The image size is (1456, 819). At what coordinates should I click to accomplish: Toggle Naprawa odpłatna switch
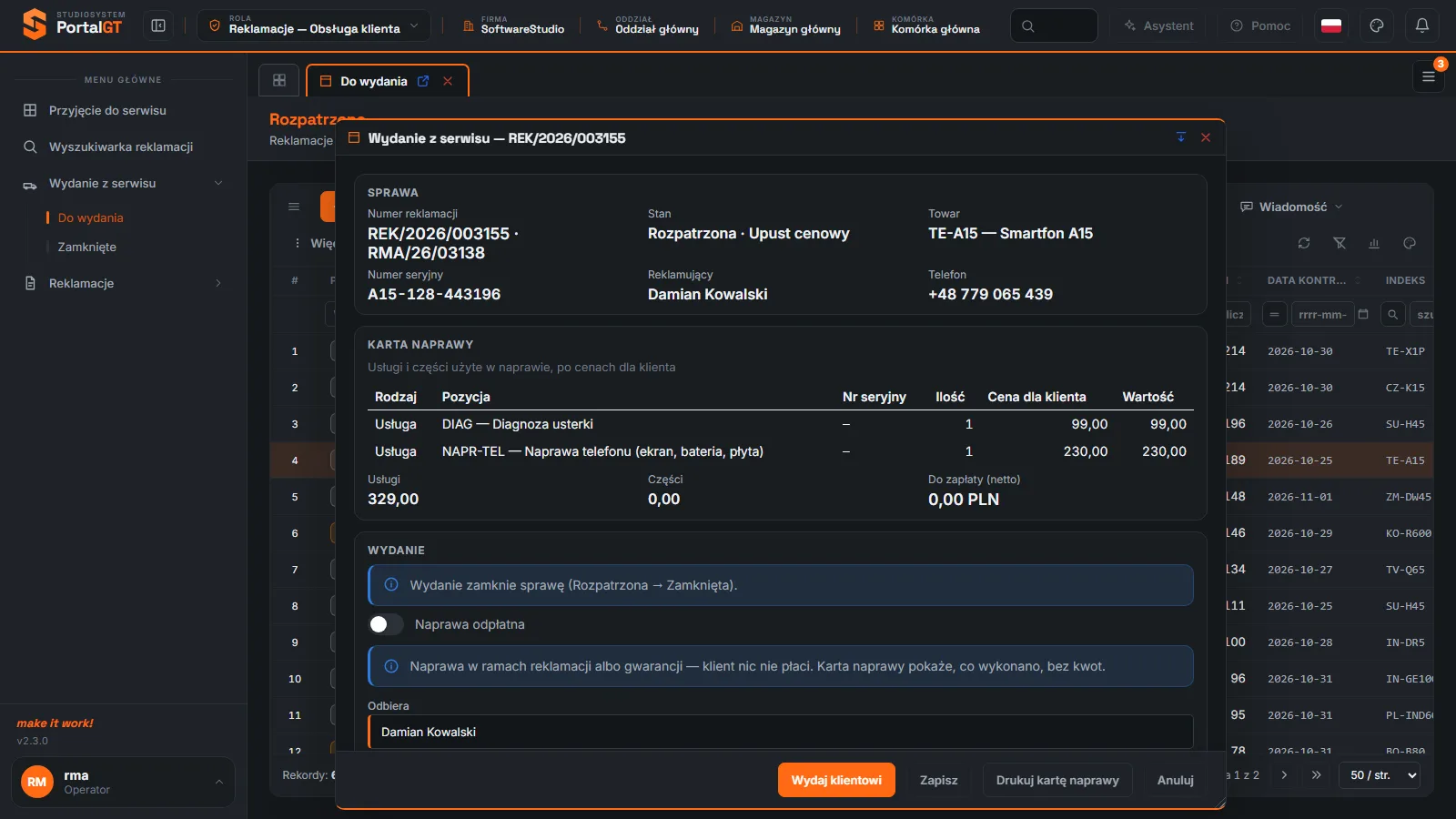tap(385, 624)
